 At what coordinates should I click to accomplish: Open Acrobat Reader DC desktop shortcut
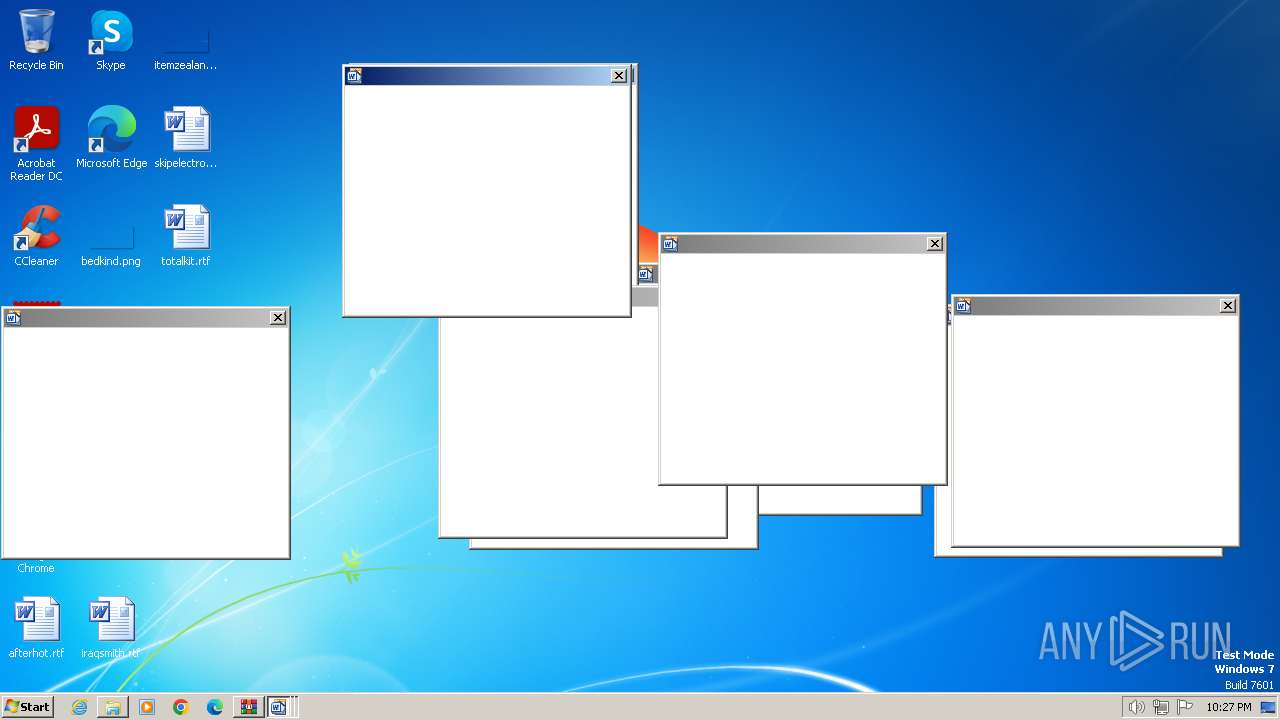click(36, 143)
